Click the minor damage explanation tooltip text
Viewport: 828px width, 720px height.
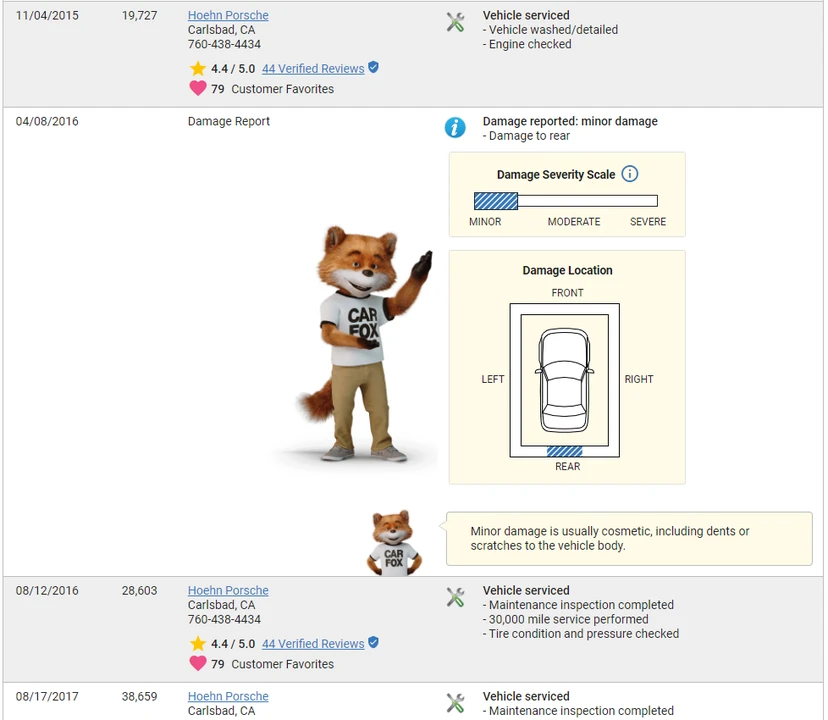[x=610, y=538]
